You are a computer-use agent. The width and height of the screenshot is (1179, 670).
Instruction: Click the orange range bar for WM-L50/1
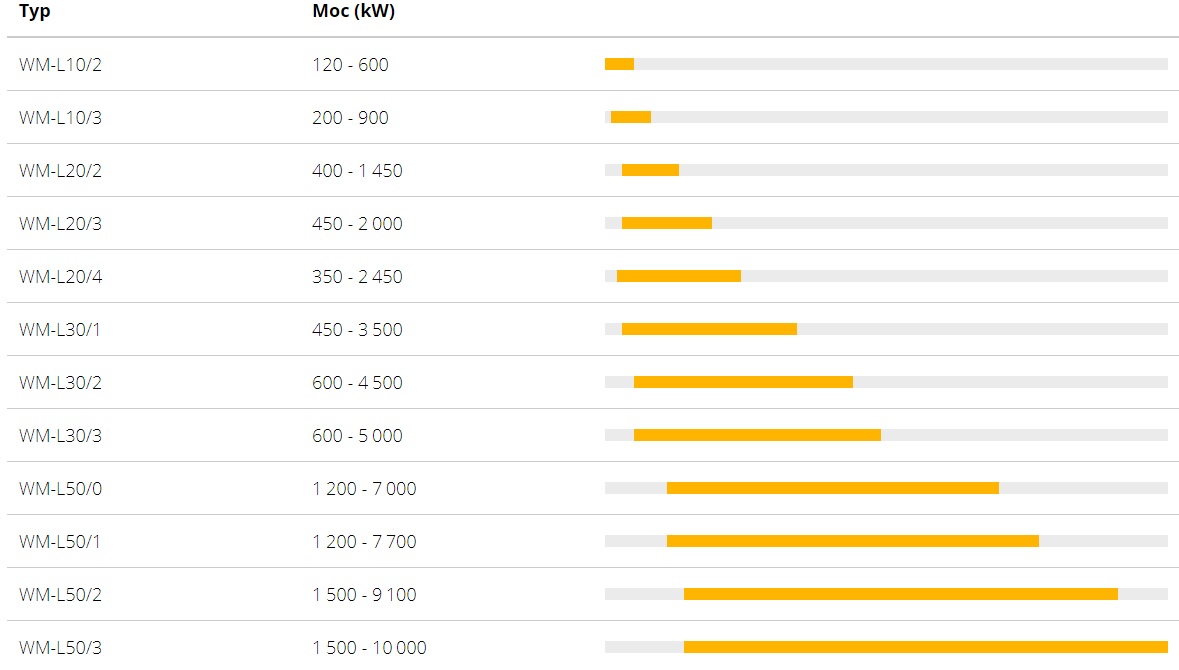tap(853, 541)
